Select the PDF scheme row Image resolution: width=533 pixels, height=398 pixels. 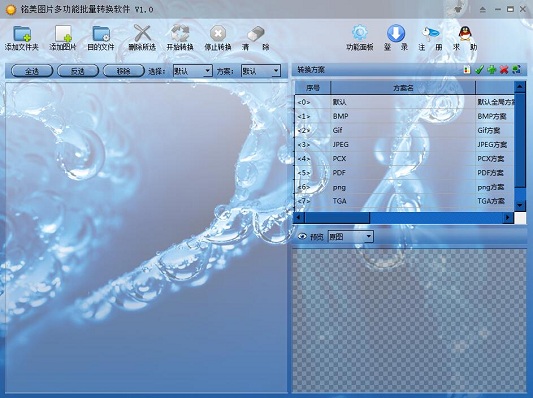405,173
